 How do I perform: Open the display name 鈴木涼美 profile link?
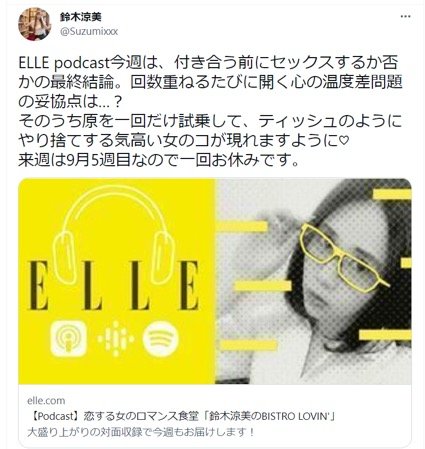coord(81,17)
